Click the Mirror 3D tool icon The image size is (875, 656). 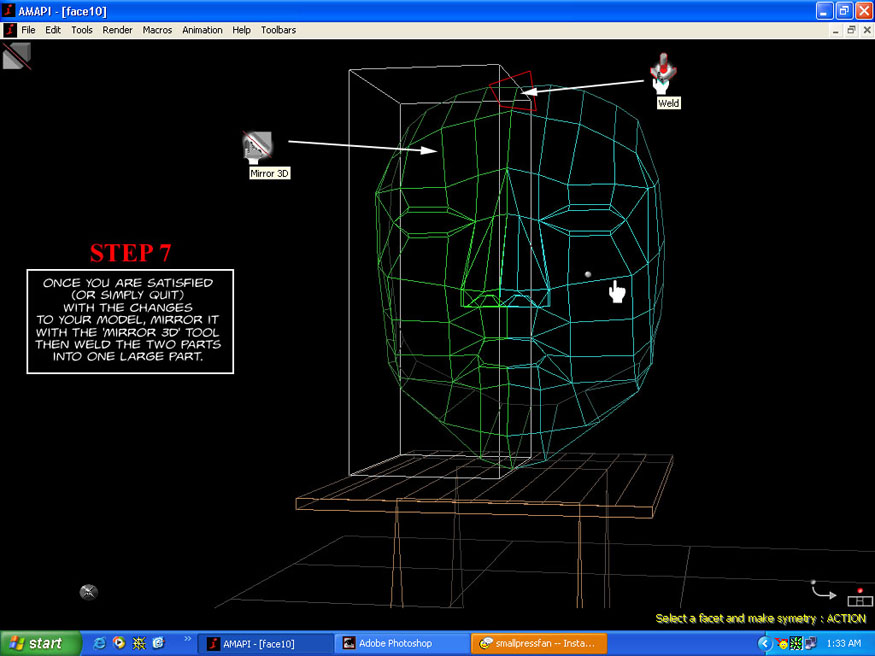click(257, 146)
